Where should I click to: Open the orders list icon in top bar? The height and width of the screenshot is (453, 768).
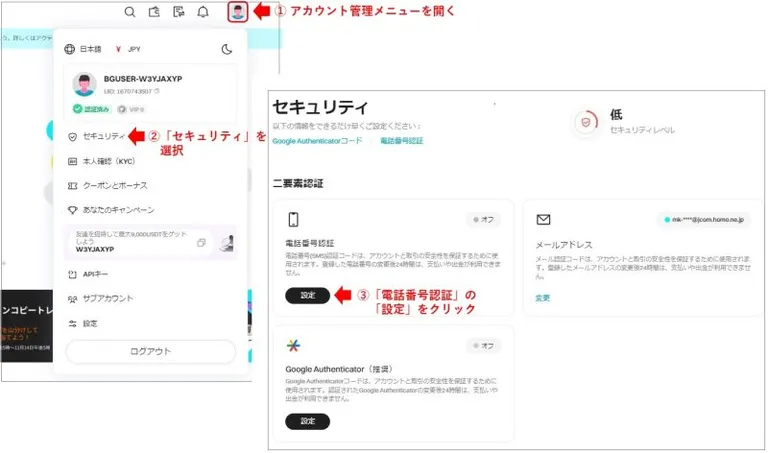point(179,12)
